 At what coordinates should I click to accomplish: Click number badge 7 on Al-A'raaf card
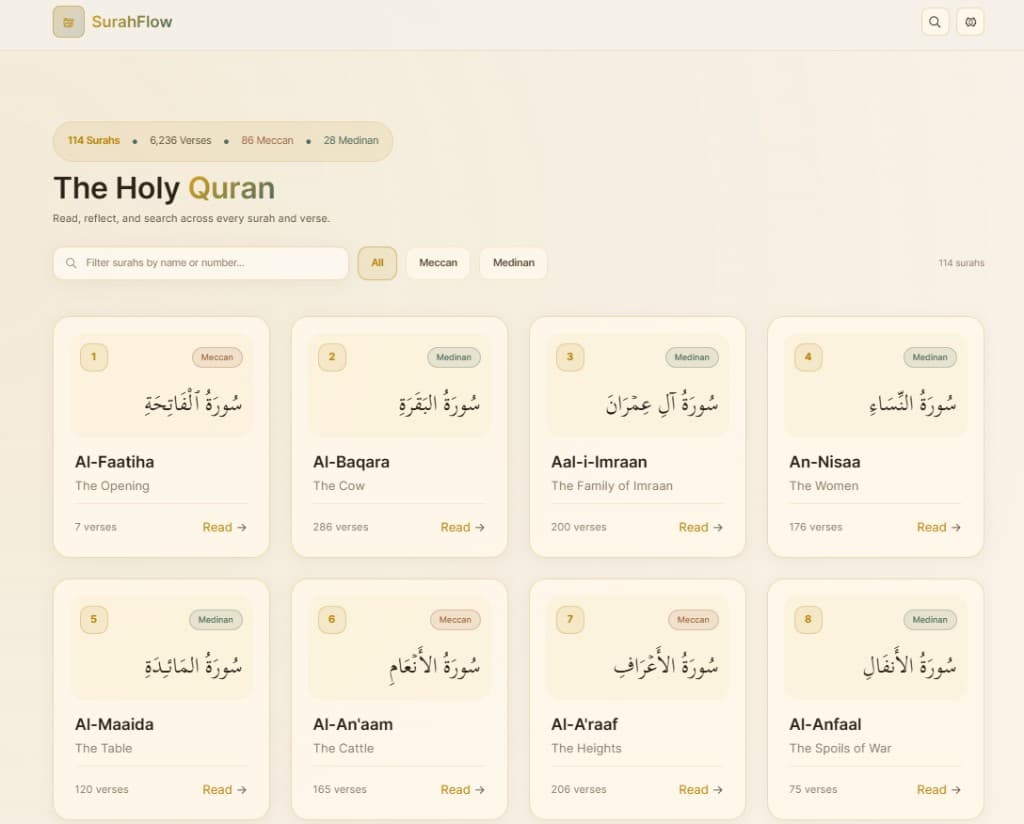click(570, 620)
